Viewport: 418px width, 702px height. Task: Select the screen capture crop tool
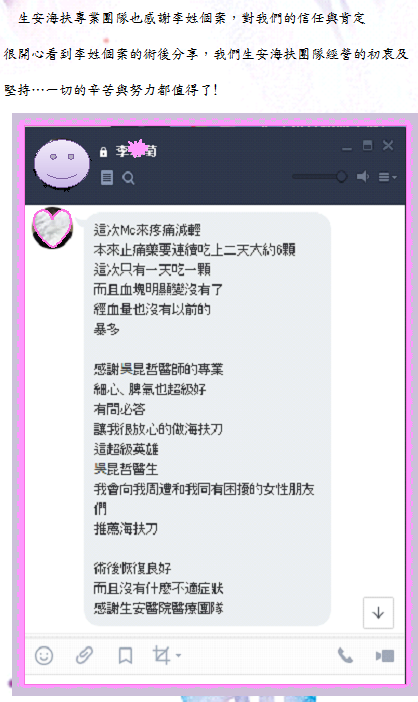click(x=162, y=655)
